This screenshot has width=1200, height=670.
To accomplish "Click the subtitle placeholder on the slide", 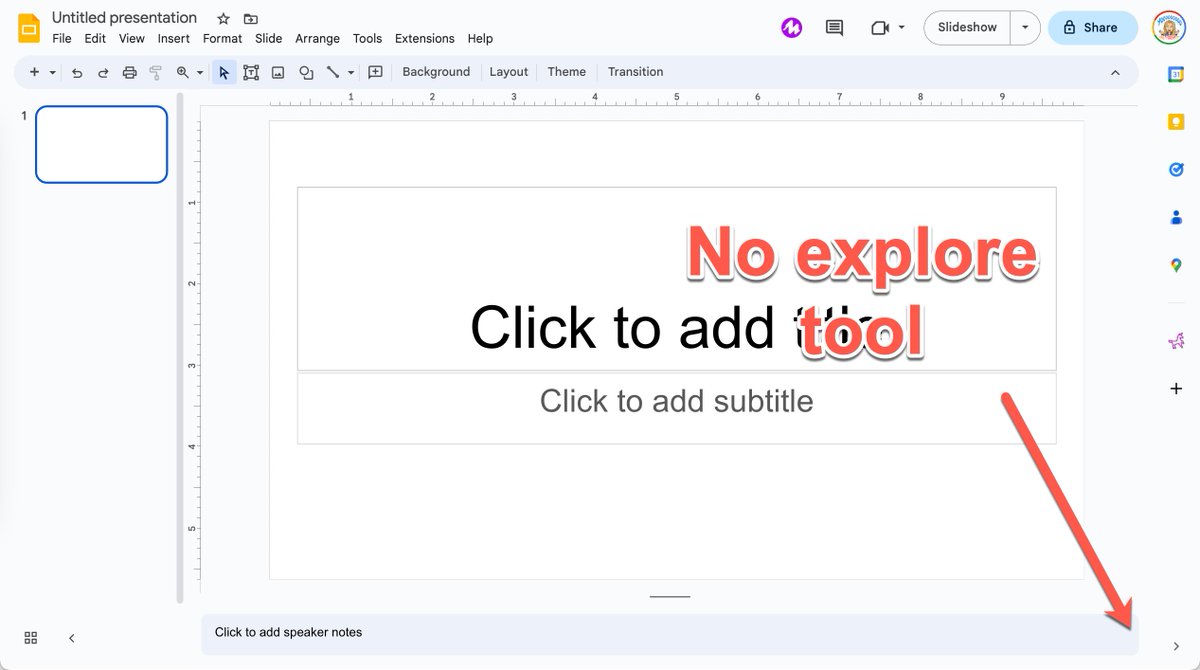I will pyautogui.click(x=676, y=408).
